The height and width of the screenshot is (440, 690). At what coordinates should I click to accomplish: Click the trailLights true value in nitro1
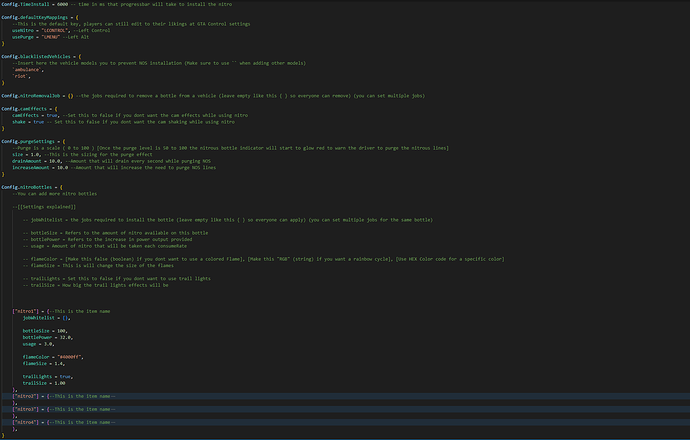65,377
